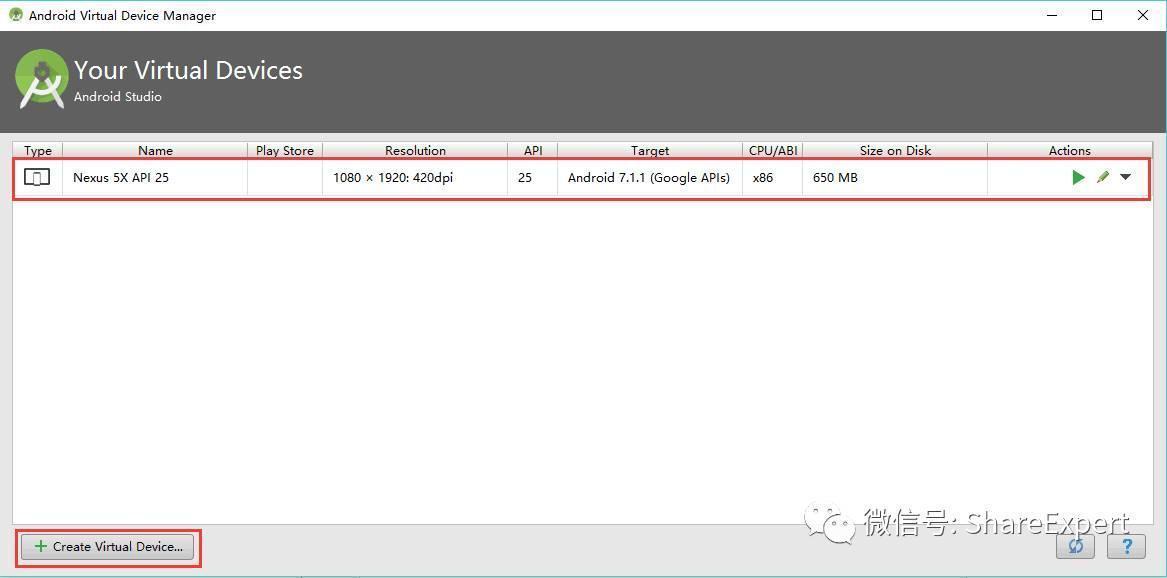The image size is (1167, 578).
Task: Click the Actions column header
Action: point(1070,150)
